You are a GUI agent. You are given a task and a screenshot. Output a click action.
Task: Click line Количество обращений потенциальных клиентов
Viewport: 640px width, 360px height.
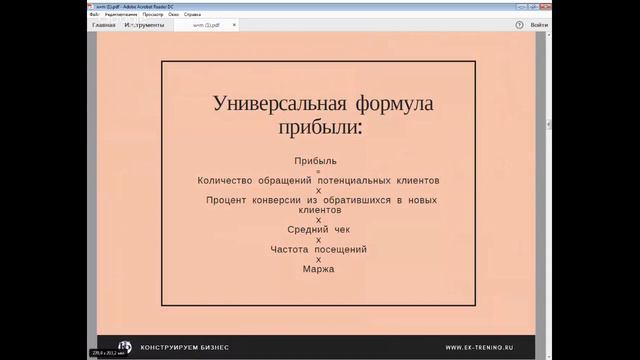(318, 180)
